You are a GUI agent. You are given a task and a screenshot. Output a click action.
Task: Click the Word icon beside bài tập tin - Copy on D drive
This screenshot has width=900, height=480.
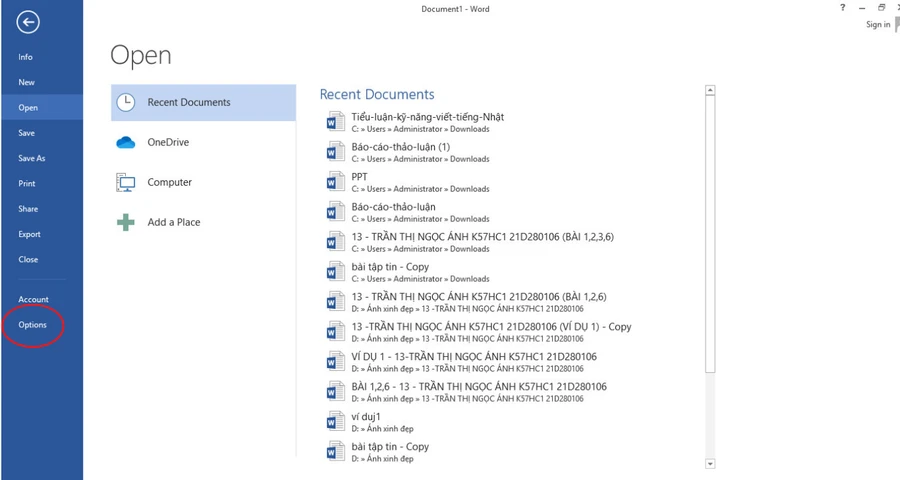tap(335, 451)
